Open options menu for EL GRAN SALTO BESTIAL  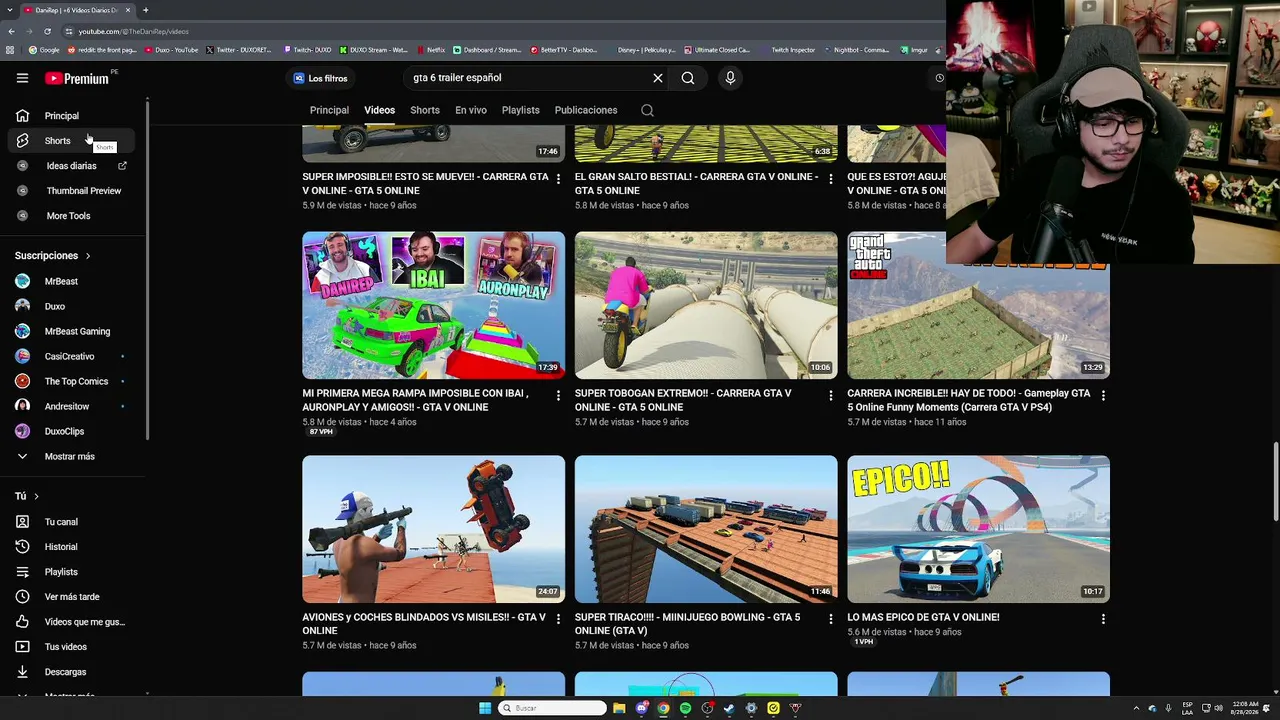click(830, 179)
